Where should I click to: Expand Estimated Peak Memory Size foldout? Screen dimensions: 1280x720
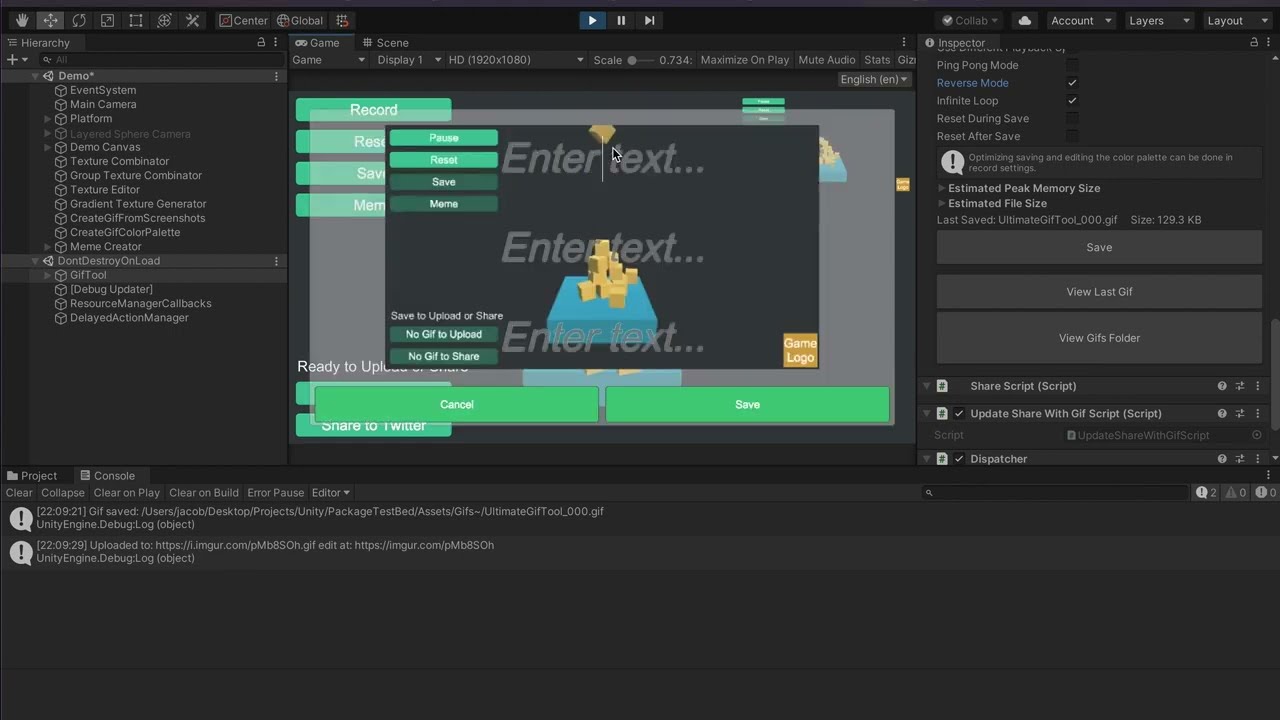(942, 188)
